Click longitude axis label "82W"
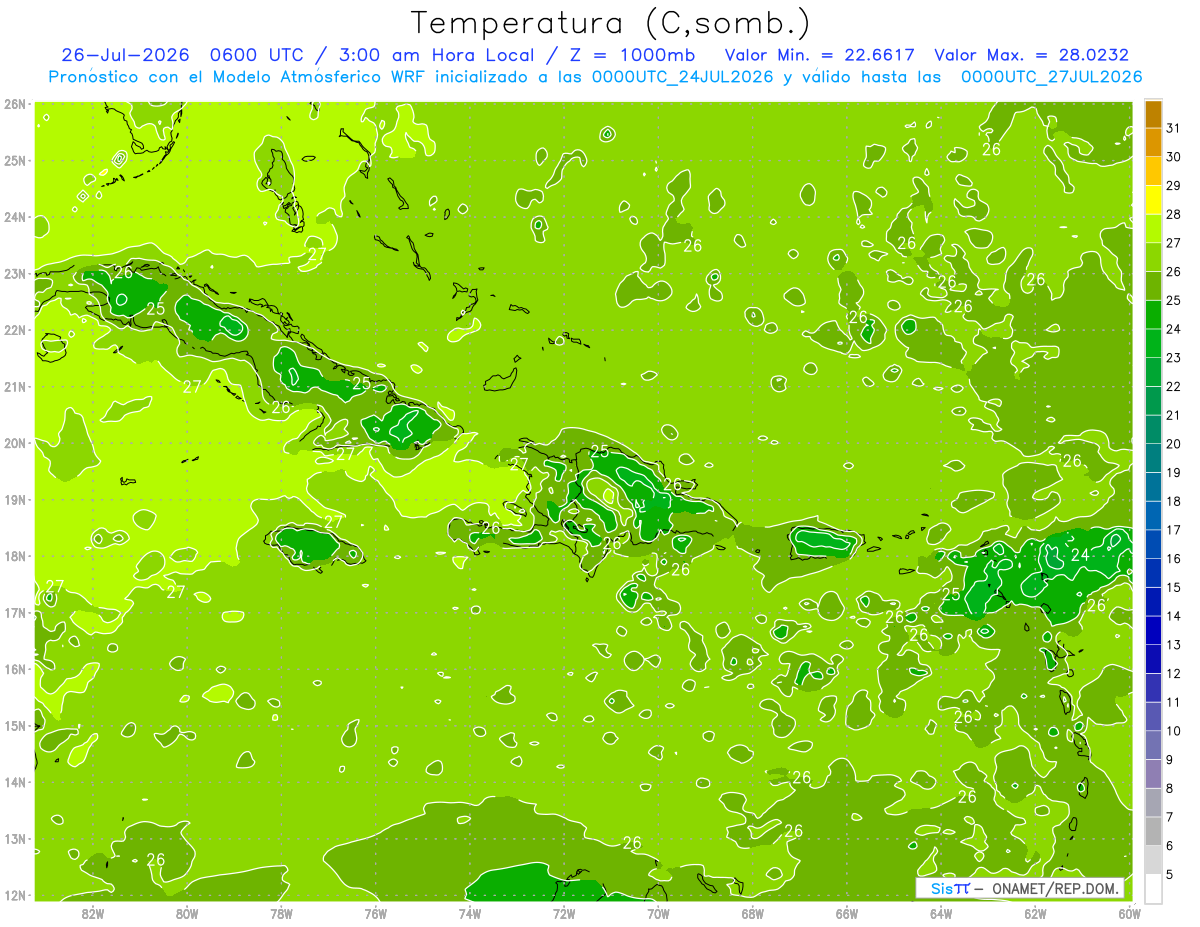Viewport: 1200px width, 927px height. 93,913
